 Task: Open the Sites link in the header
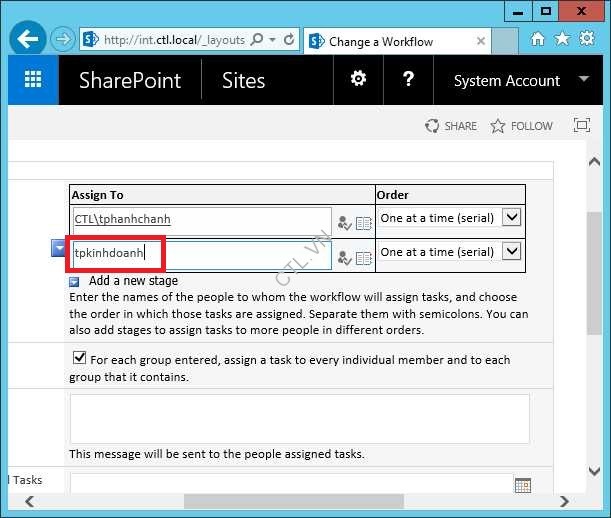pos(243,81)
